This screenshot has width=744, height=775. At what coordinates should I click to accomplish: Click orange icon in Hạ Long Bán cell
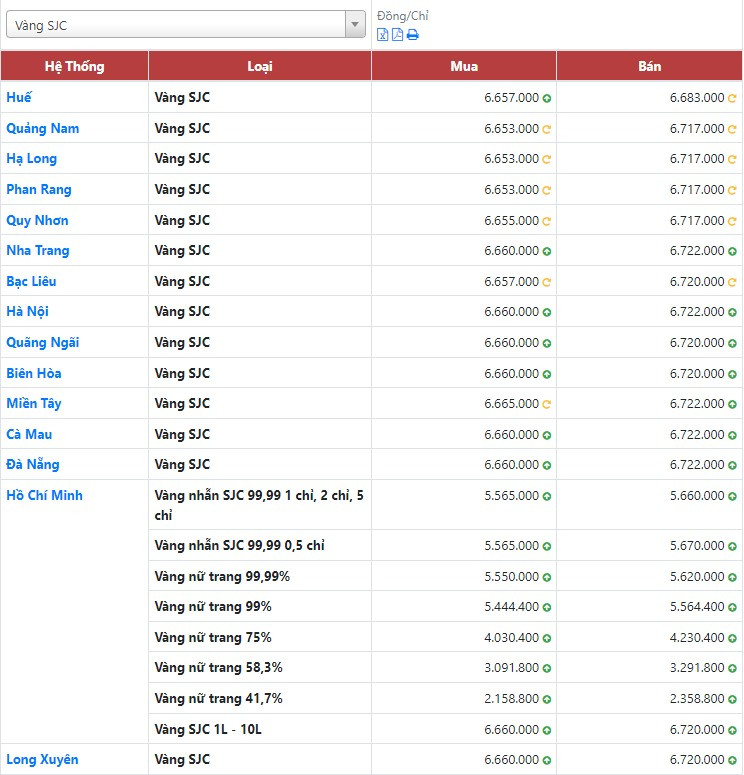coord(732,160)
